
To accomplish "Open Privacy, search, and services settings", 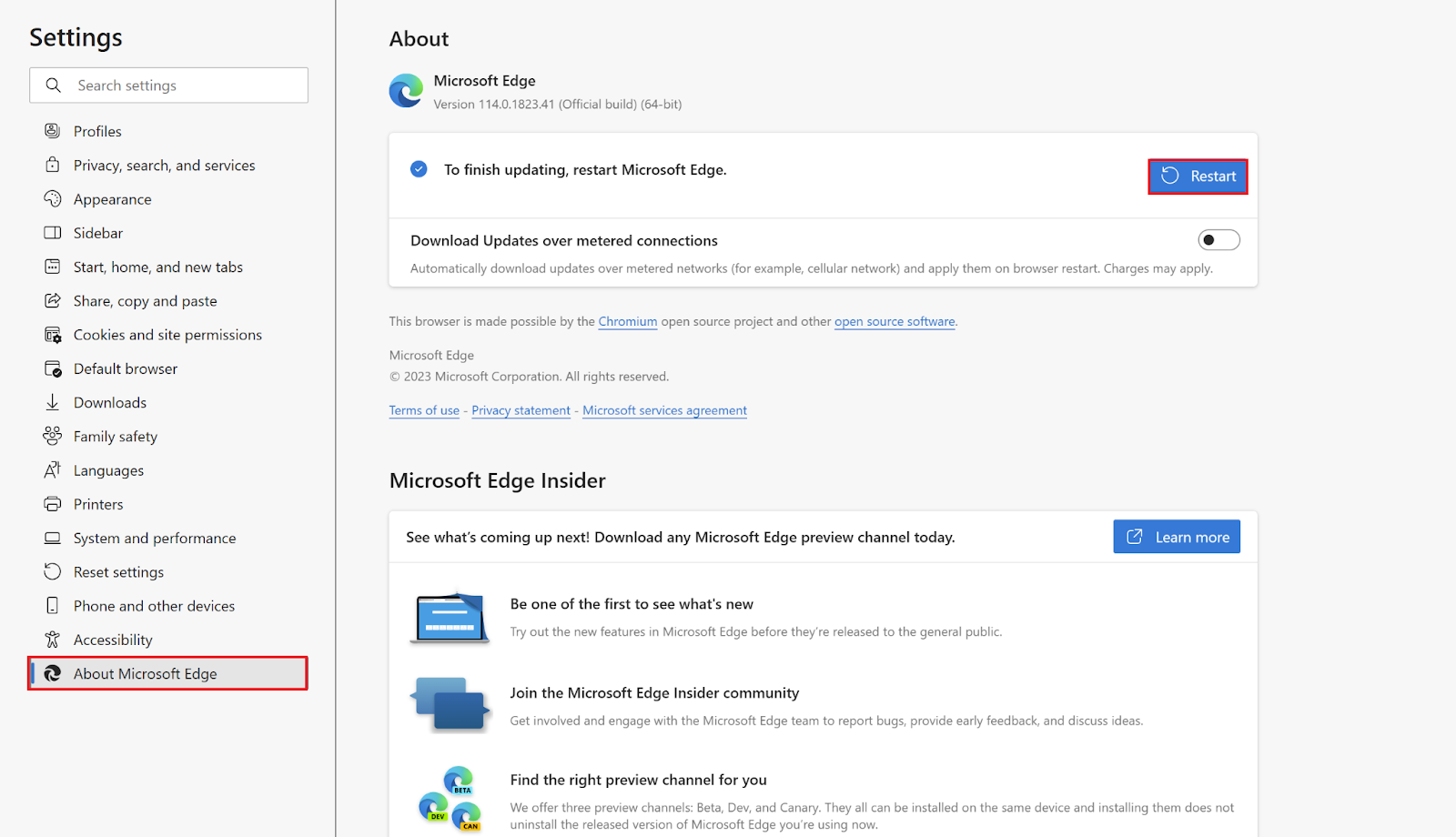I will 164,166.
